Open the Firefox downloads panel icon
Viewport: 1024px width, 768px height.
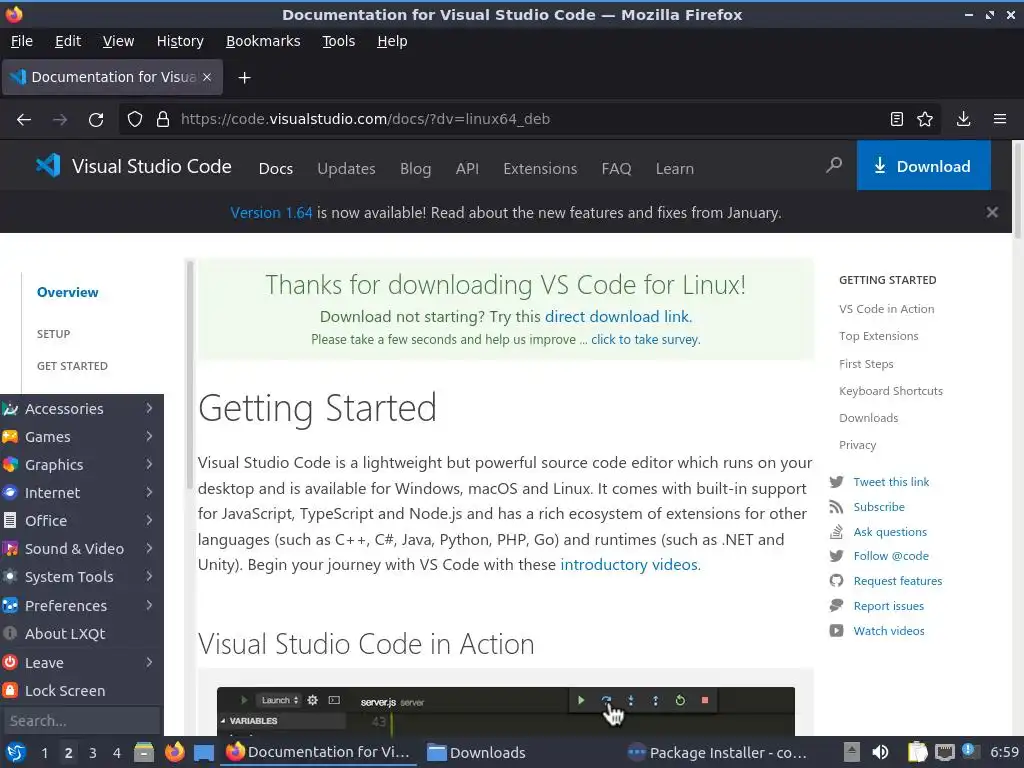963,119
